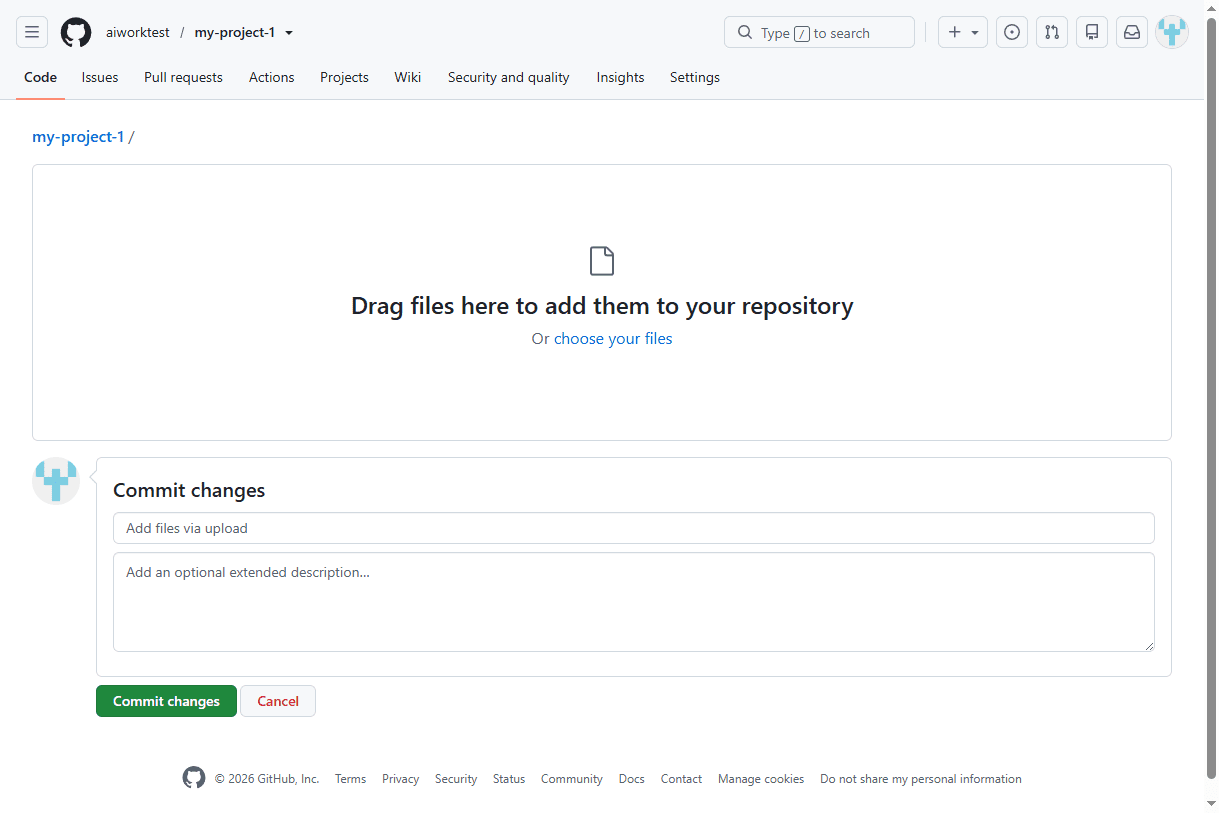Click the aiworktest owner link
Screen dimensions: 1219x813
tap(138, 32)
